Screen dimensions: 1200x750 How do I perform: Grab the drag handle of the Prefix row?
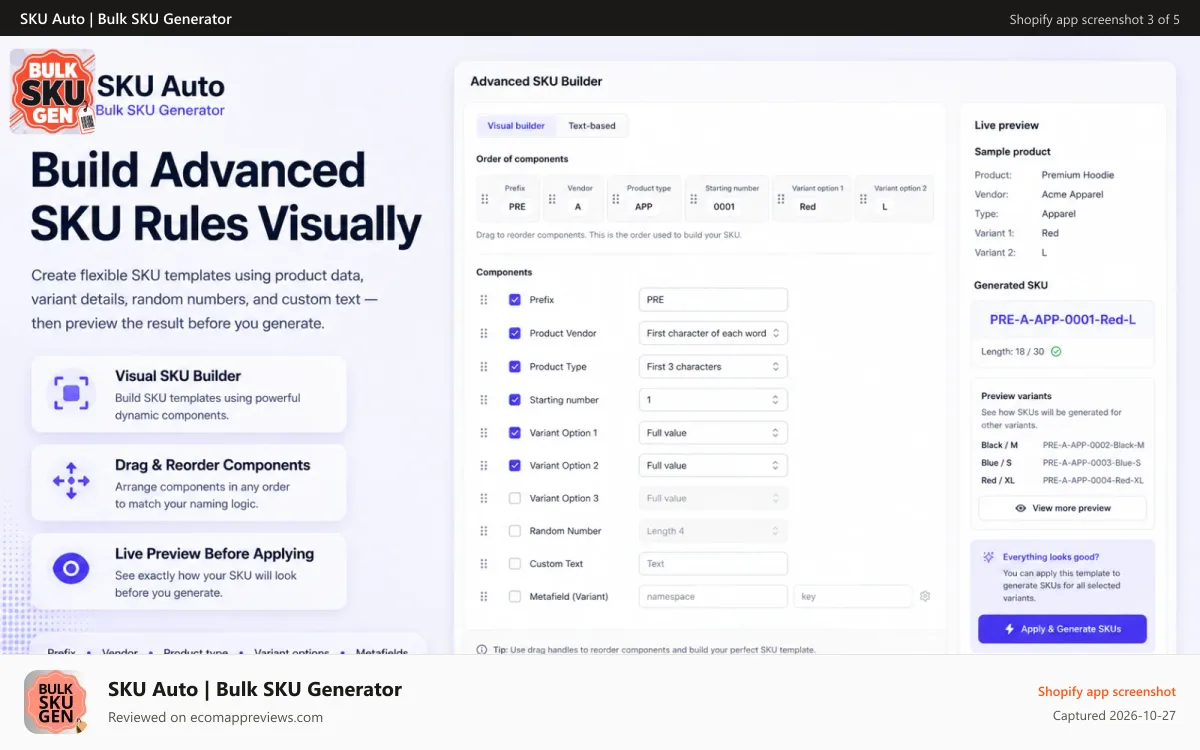pos(484,300)
